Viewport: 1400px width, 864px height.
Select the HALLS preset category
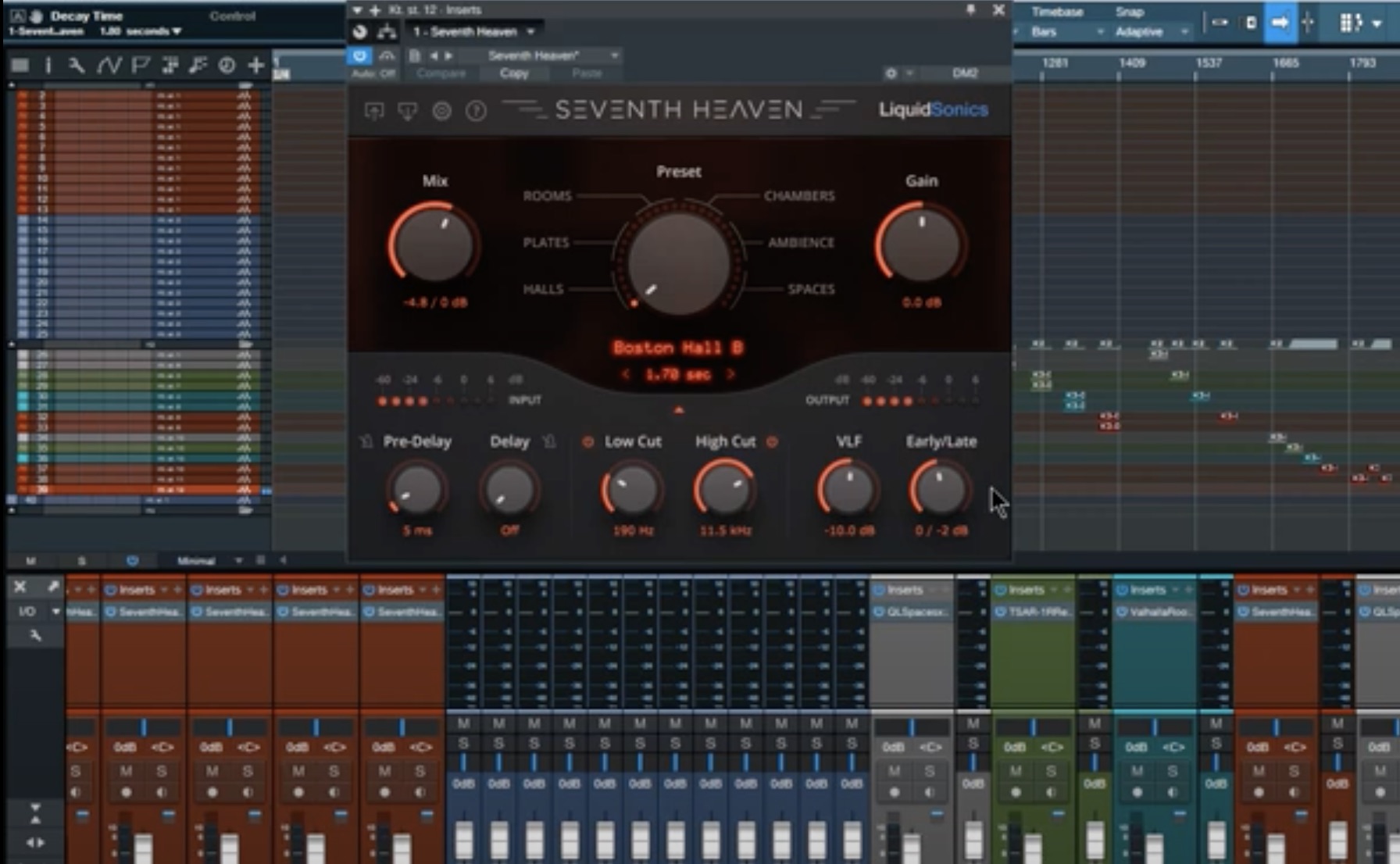click(543, 290)
